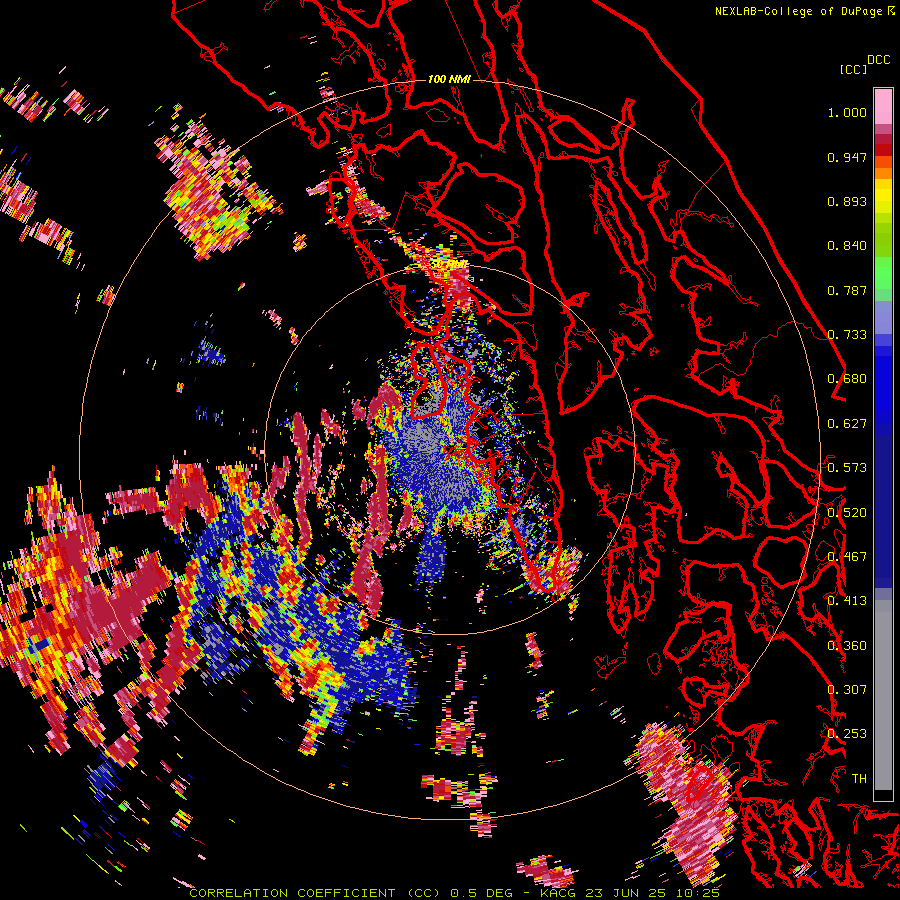Screen dimensions: 900x900
Task: Select the 0.627 scale value
Action: point(847,424)
